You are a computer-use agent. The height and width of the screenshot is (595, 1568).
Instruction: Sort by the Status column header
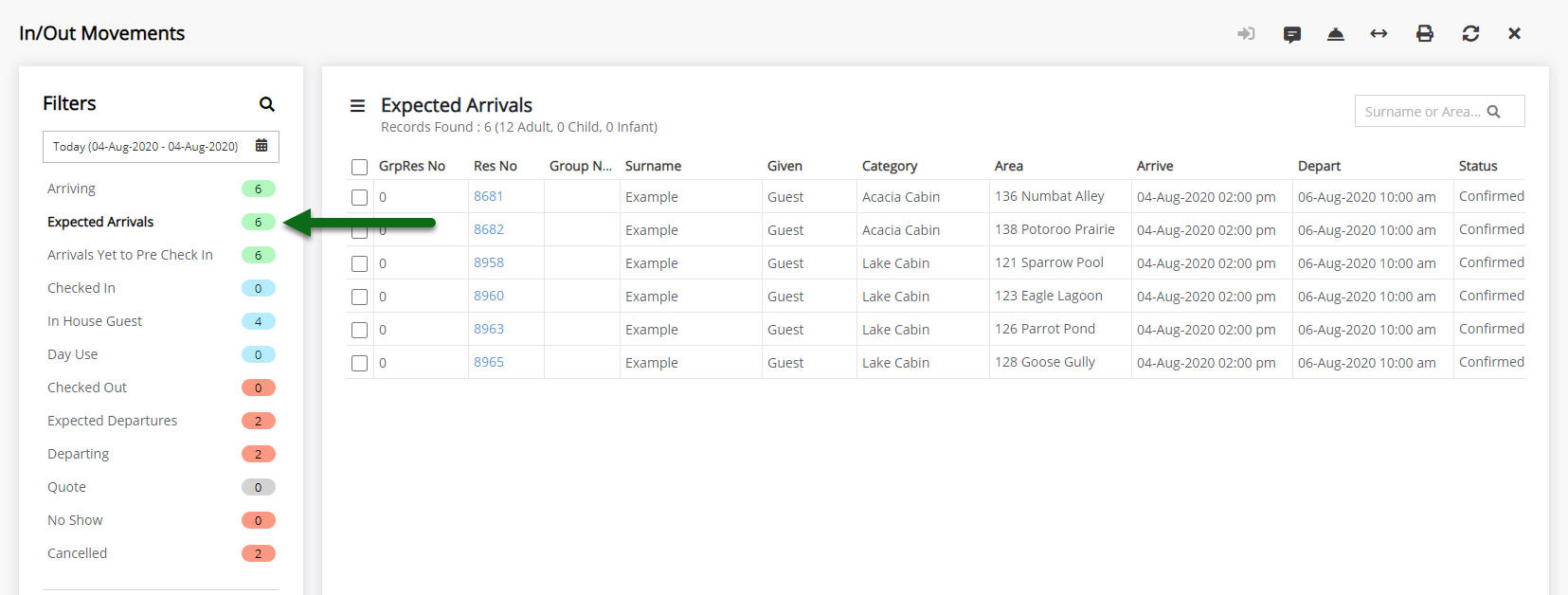(x=1478, y=166)
